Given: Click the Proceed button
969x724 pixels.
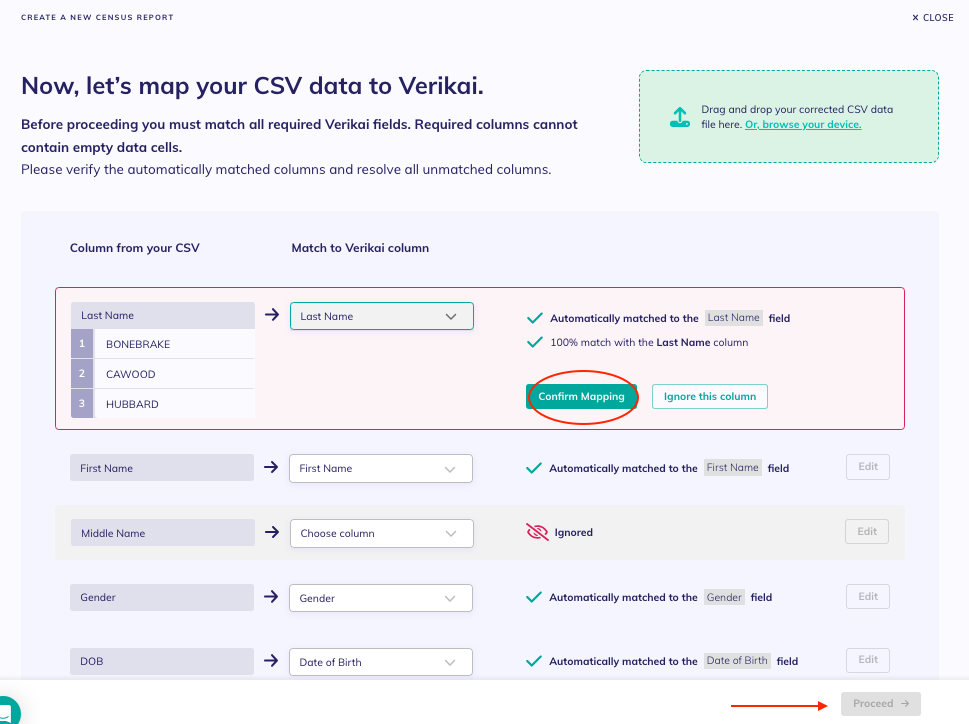Looking at the screenshot, I should tap(881, 704).
